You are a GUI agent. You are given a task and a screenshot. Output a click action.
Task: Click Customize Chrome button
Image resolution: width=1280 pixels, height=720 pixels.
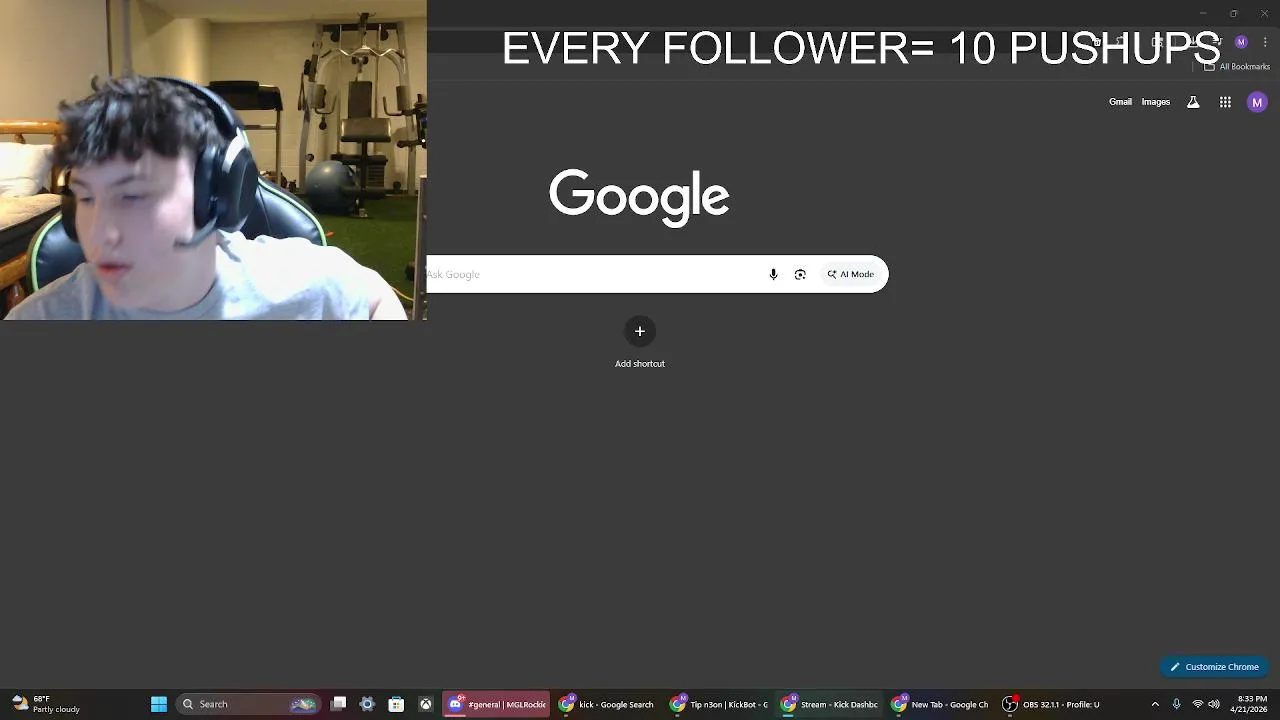(1215, 667)
